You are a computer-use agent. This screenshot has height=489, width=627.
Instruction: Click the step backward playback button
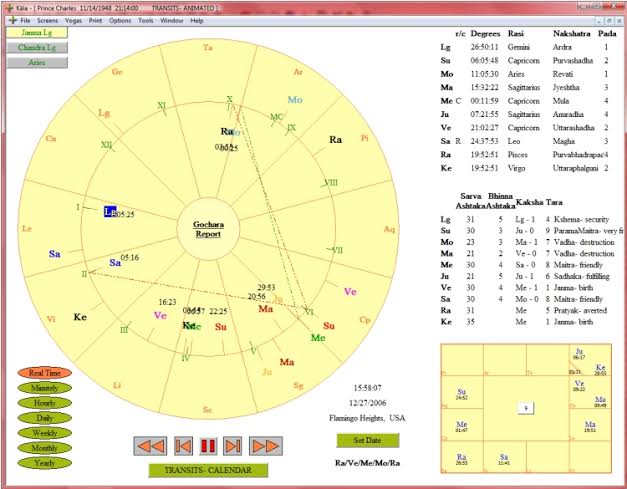184,446
